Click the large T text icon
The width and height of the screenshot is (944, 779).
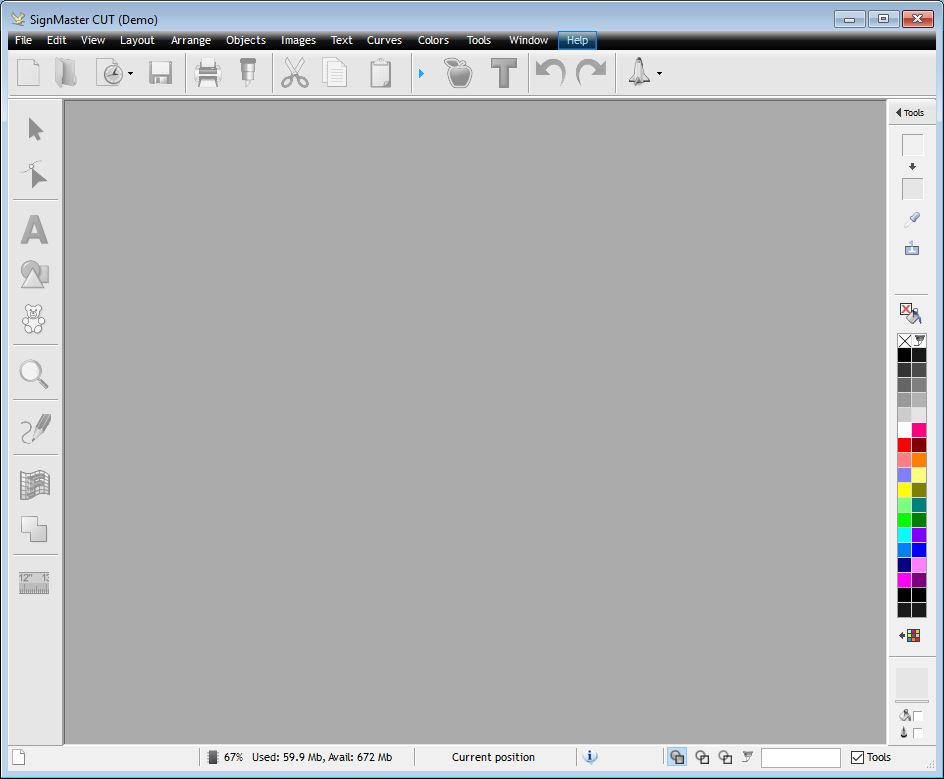[504, 73]
